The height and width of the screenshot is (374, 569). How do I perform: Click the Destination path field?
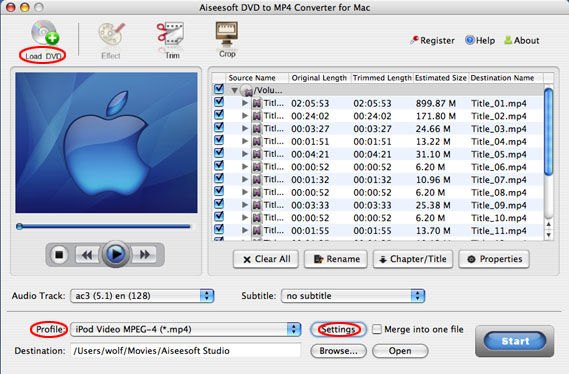click(x=185, y=351)
